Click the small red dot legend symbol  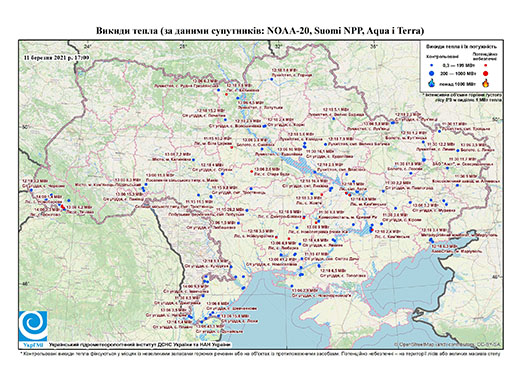pos(486,66)
